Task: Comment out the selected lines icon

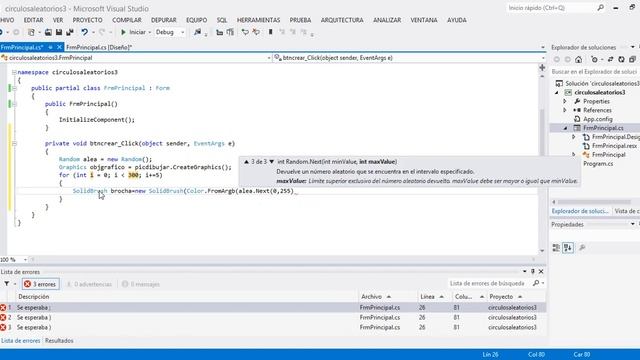Action: 245,32
